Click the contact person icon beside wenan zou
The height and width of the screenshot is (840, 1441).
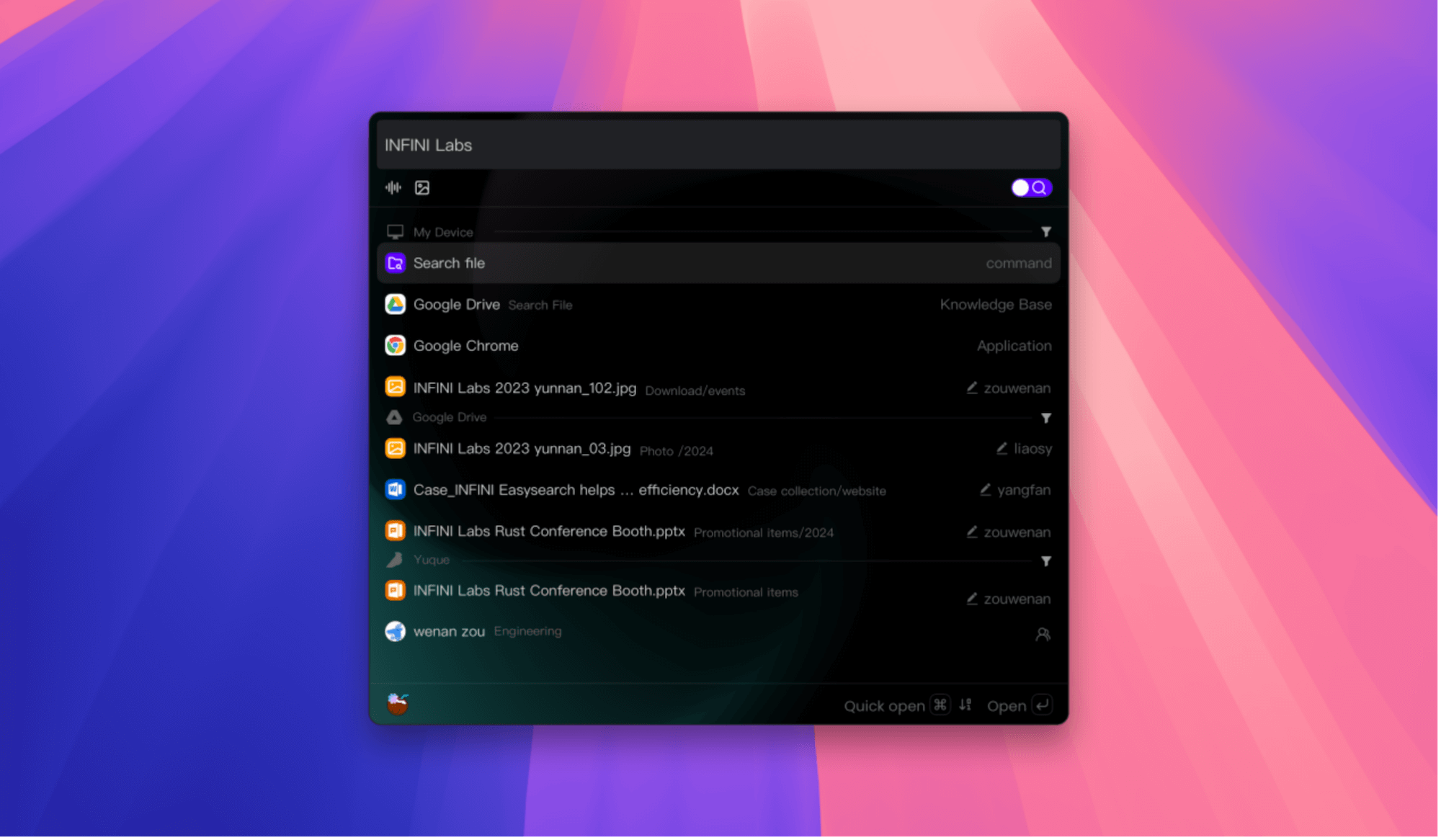coord(1043,634)
